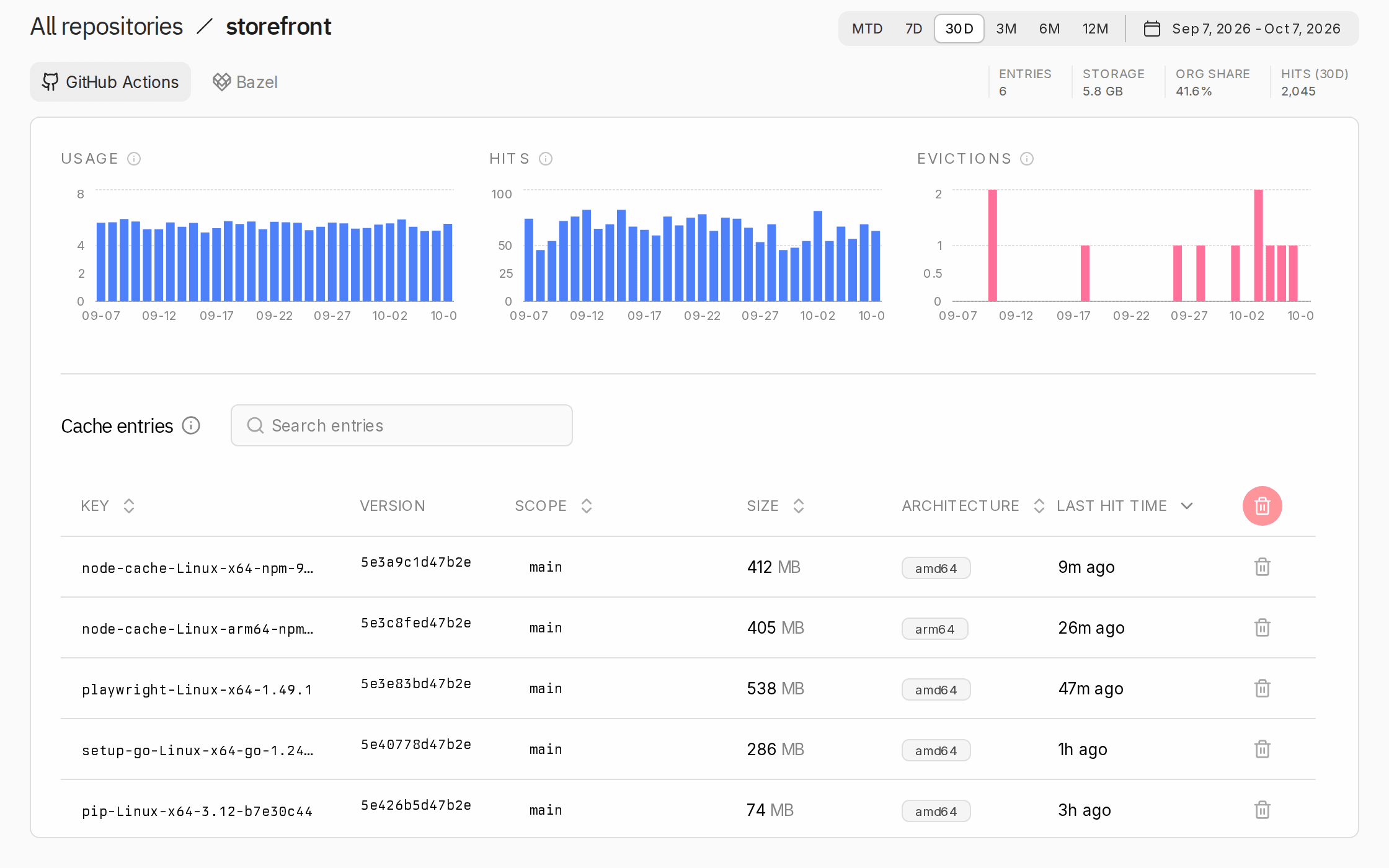Click the 538 MB size value
Screen dimensions: 1389x868
click(x=775, y=688)
